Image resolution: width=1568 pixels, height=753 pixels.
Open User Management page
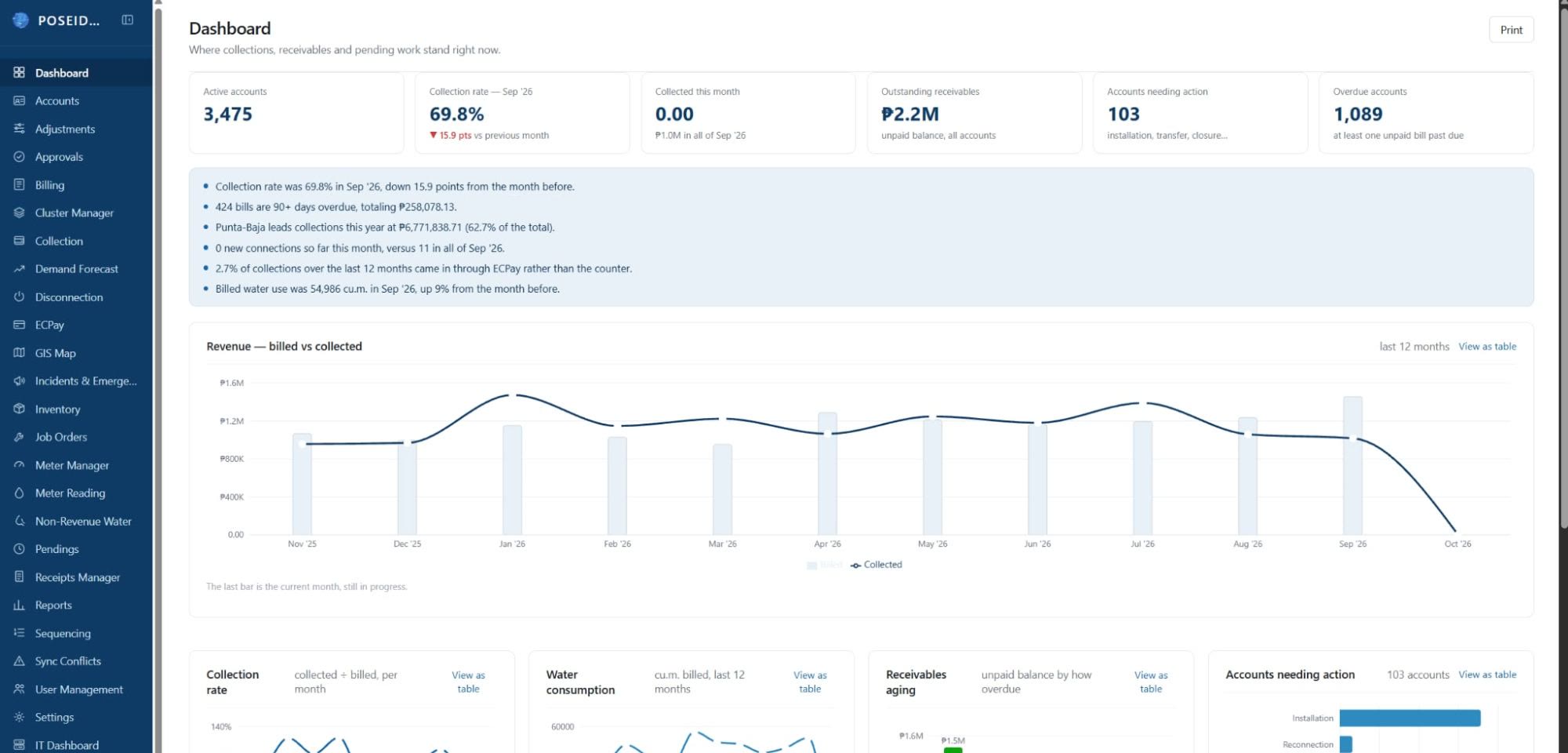76,689
